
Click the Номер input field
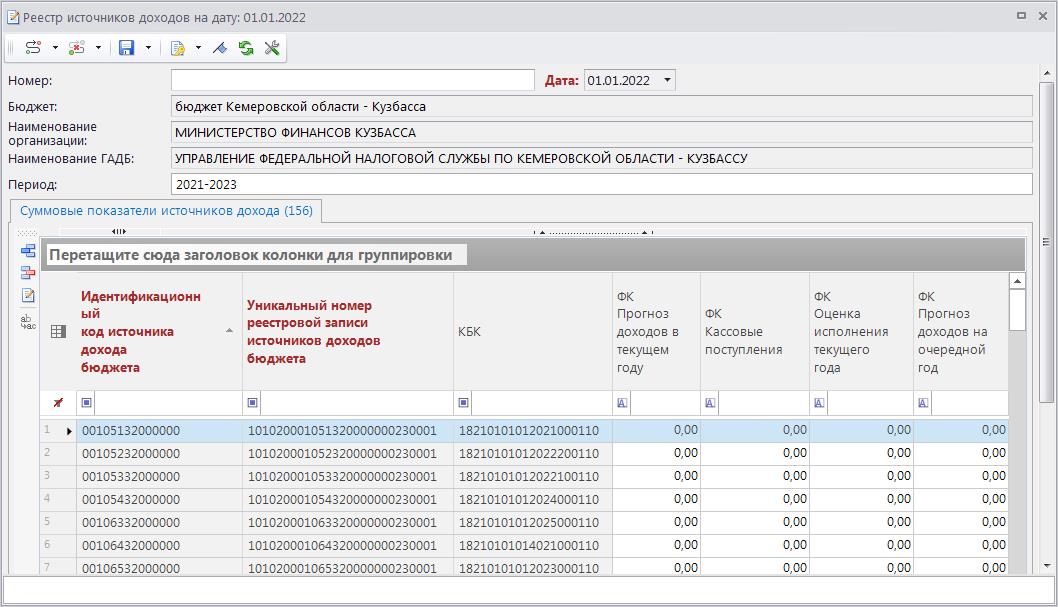(352, 80)
